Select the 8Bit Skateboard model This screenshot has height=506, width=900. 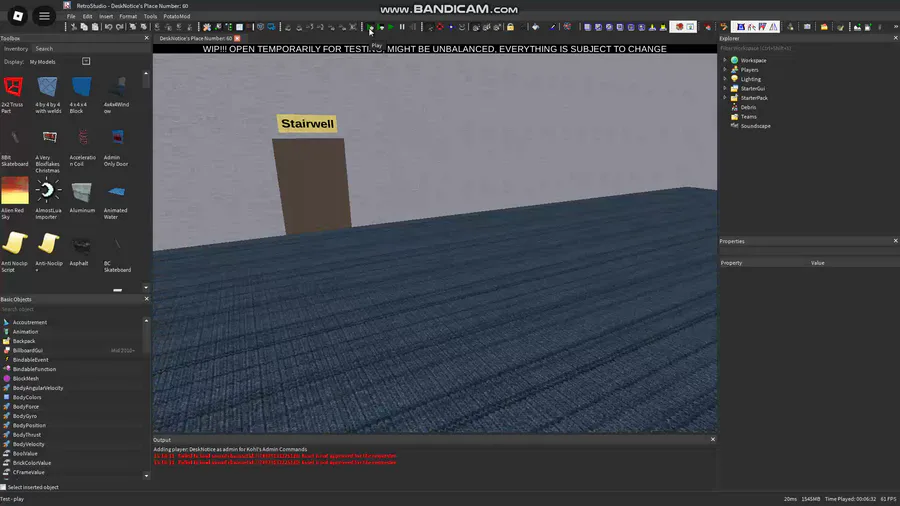[x=14, y=147]
